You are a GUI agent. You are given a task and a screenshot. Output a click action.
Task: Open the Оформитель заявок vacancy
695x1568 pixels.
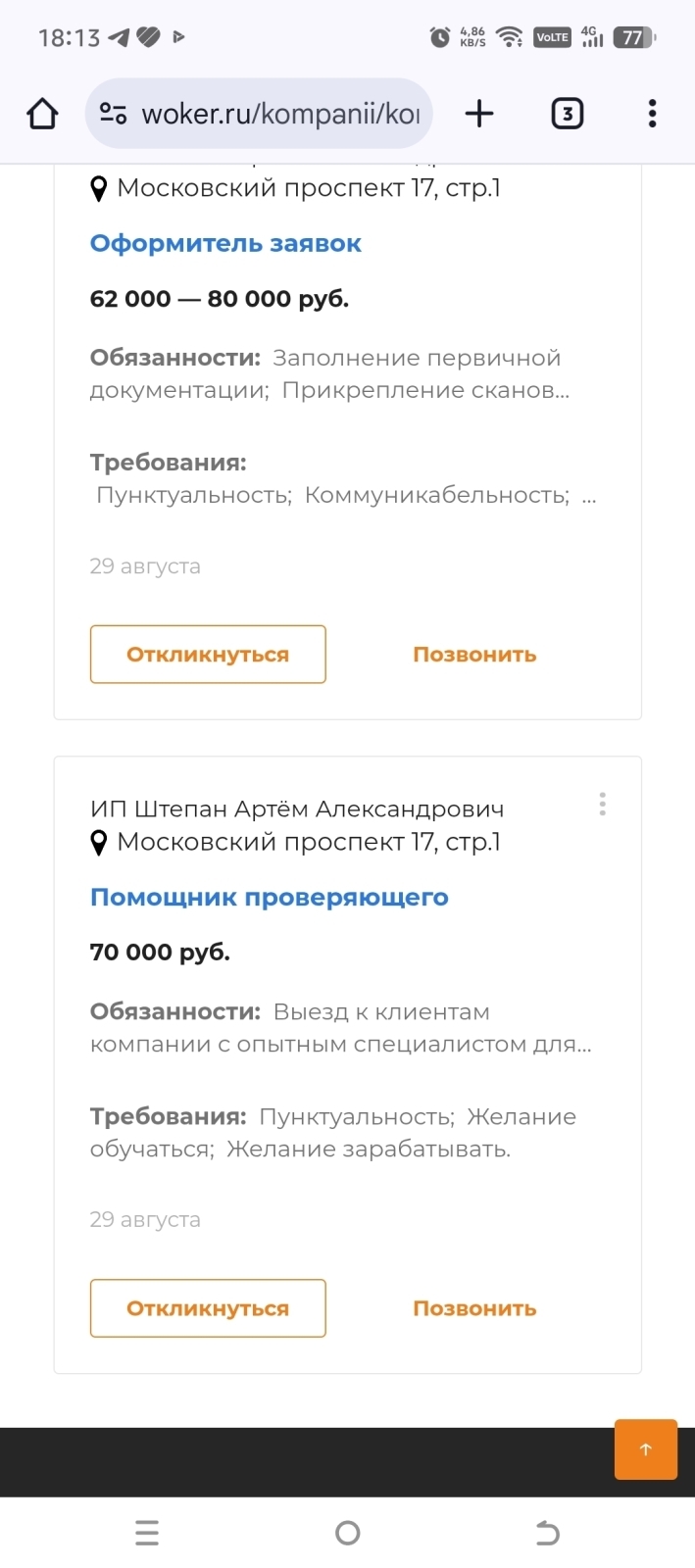pos(224,242)
